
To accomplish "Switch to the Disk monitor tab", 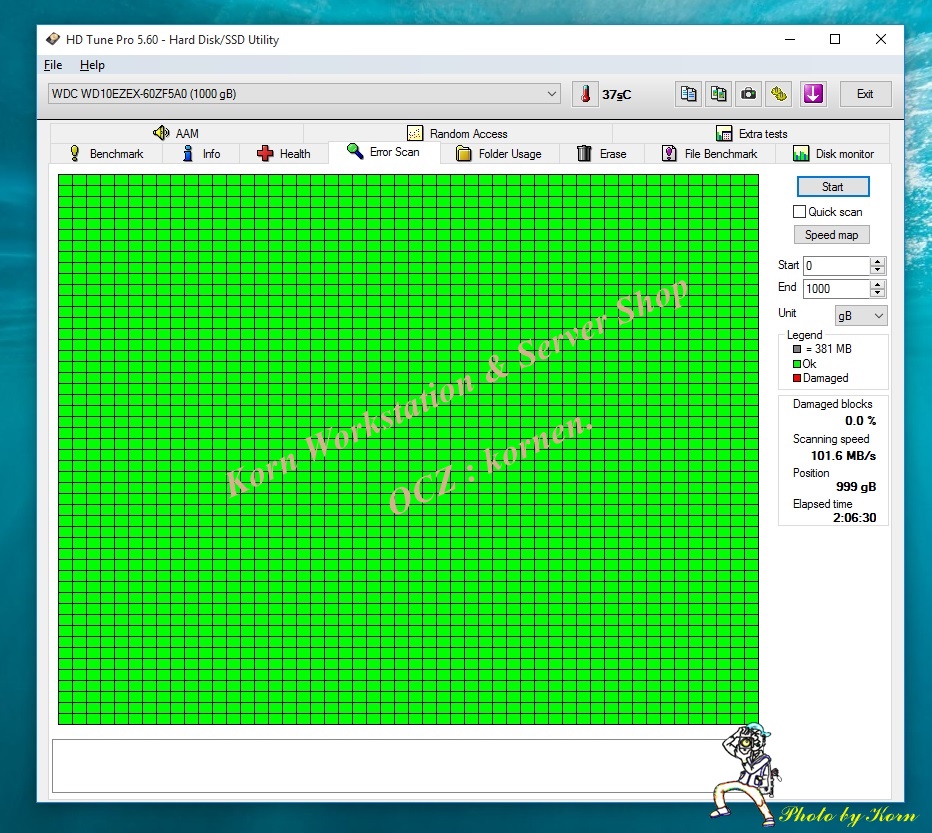I will coord(833,153).
